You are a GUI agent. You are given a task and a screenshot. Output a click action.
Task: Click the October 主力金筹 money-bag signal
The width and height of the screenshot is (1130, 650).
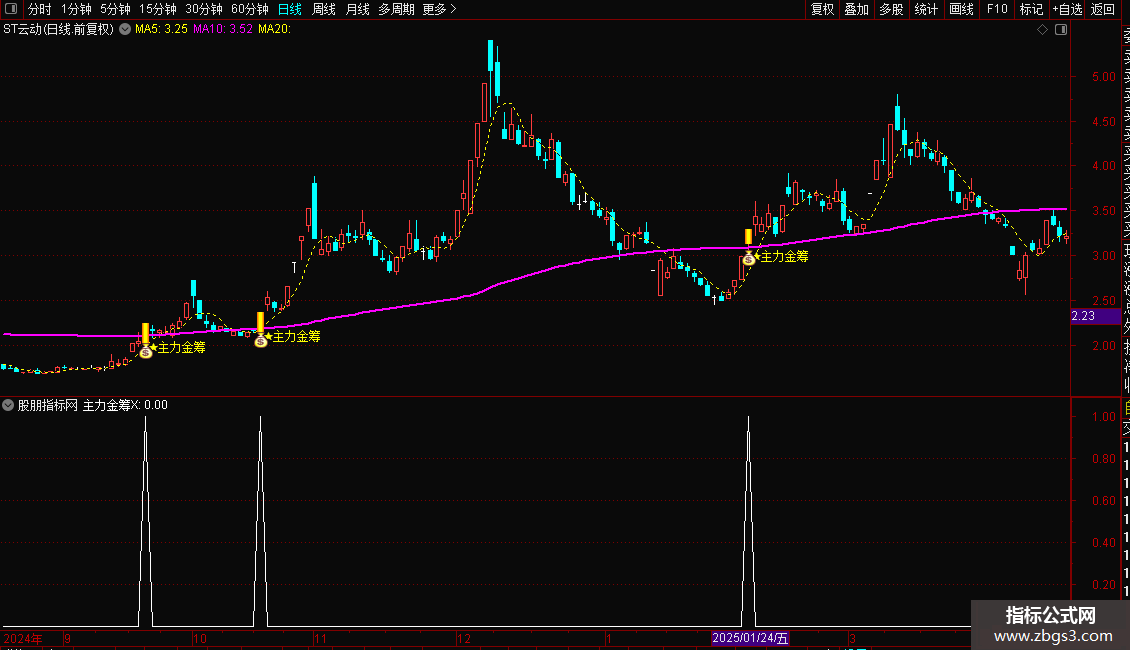261,341
